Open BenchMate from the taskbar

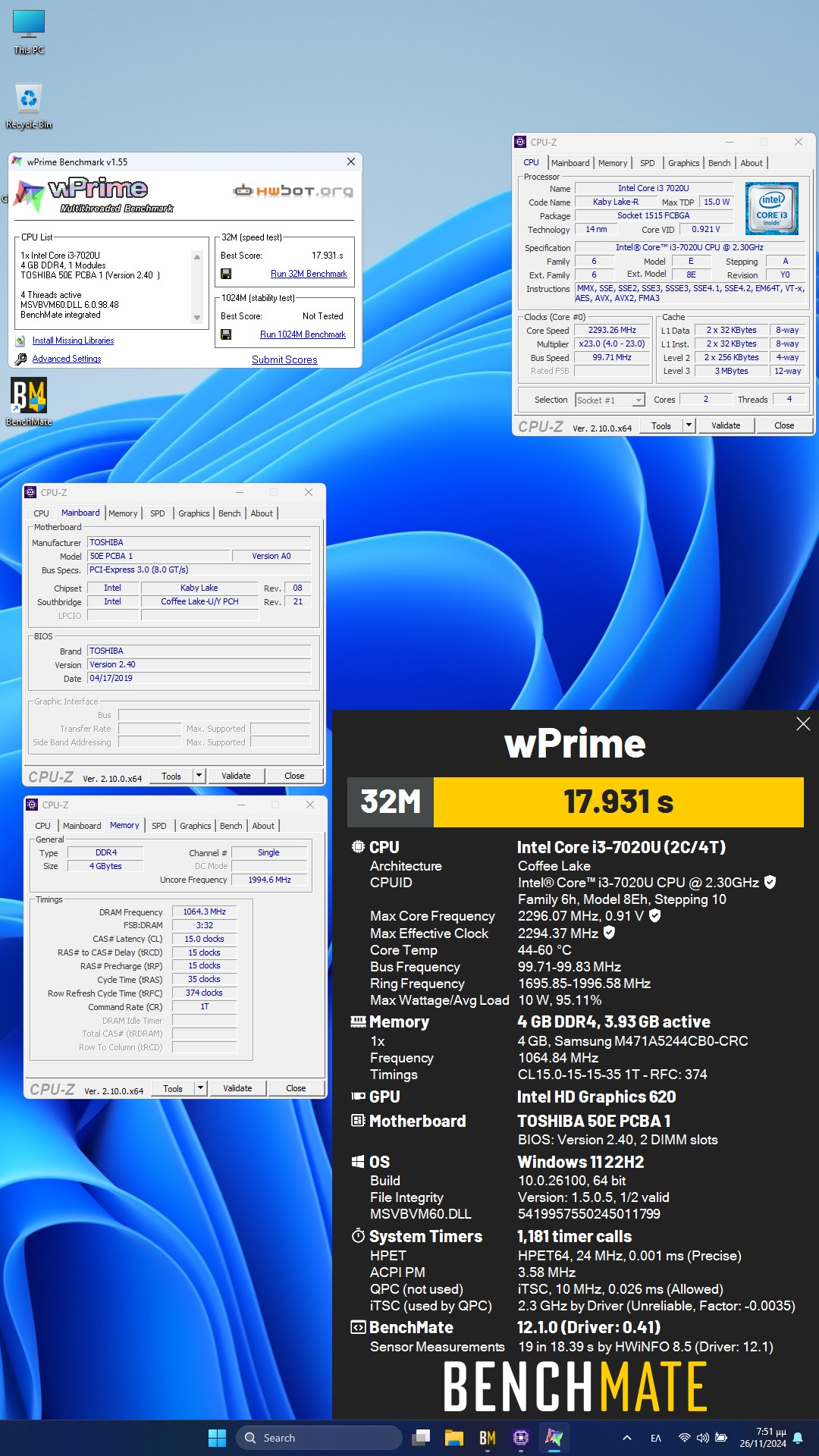click(488, 1438)
